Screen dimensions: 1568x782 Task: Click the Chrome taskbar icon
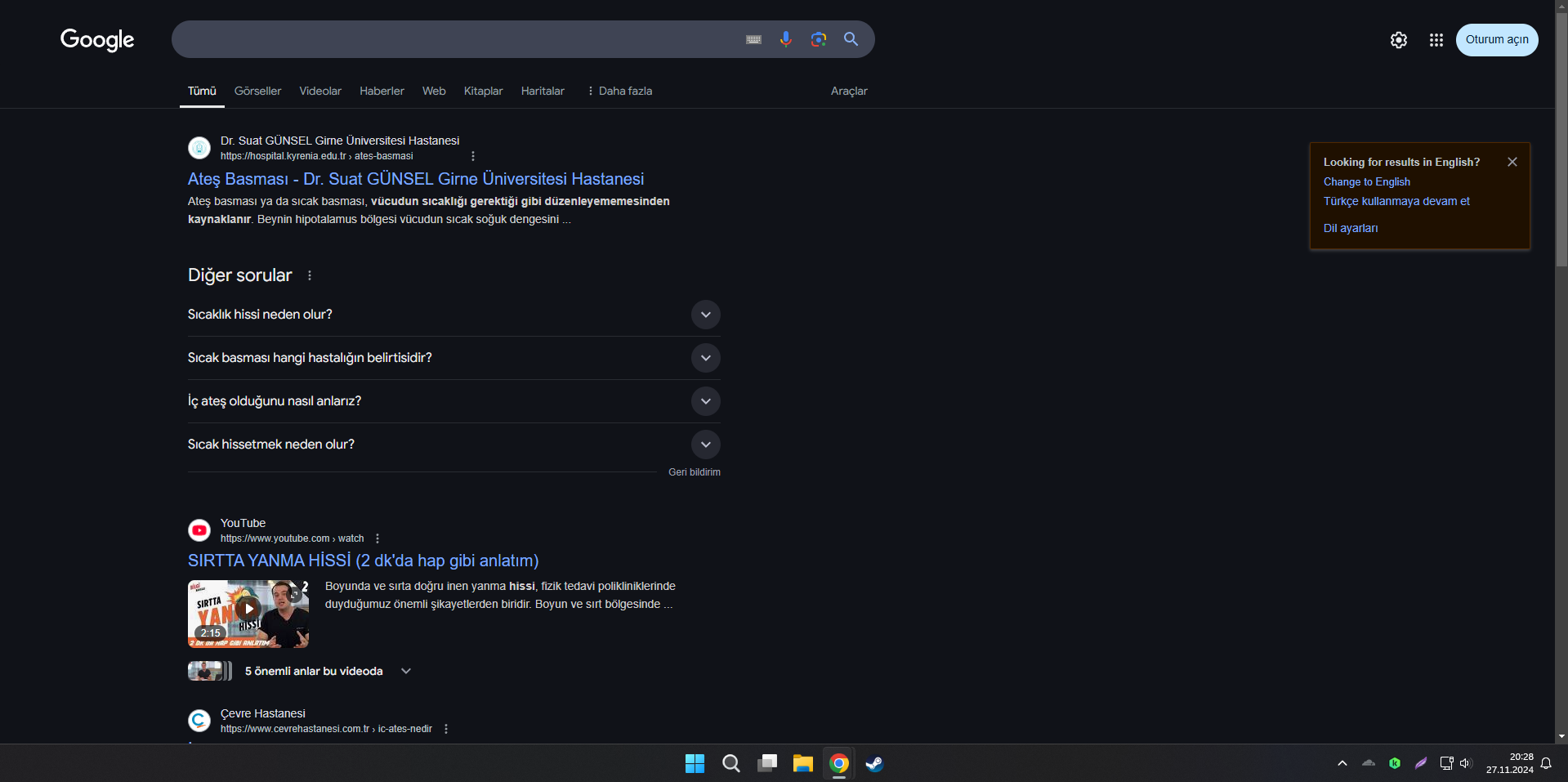coord(839,763)
